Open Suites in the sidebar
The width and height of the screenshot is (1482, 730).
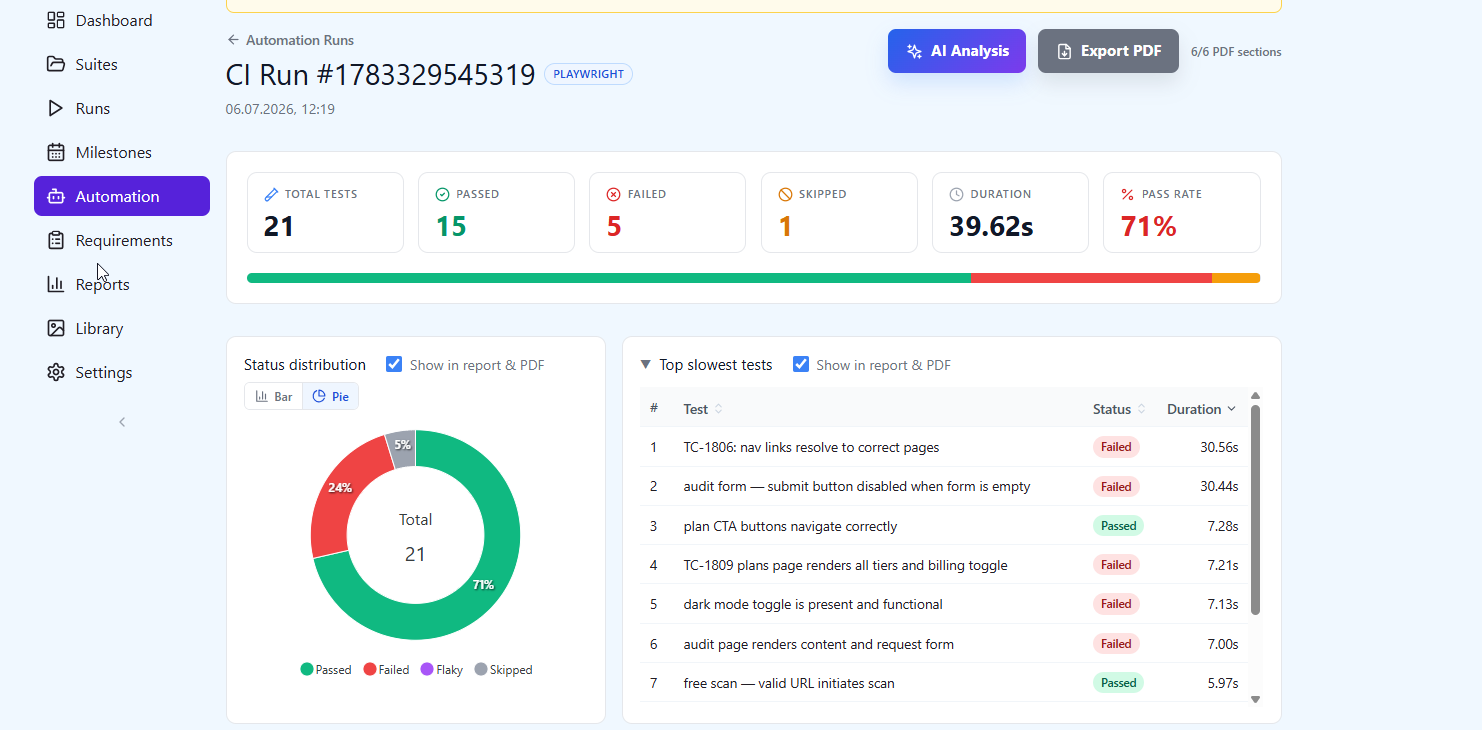tap(122, 64)
